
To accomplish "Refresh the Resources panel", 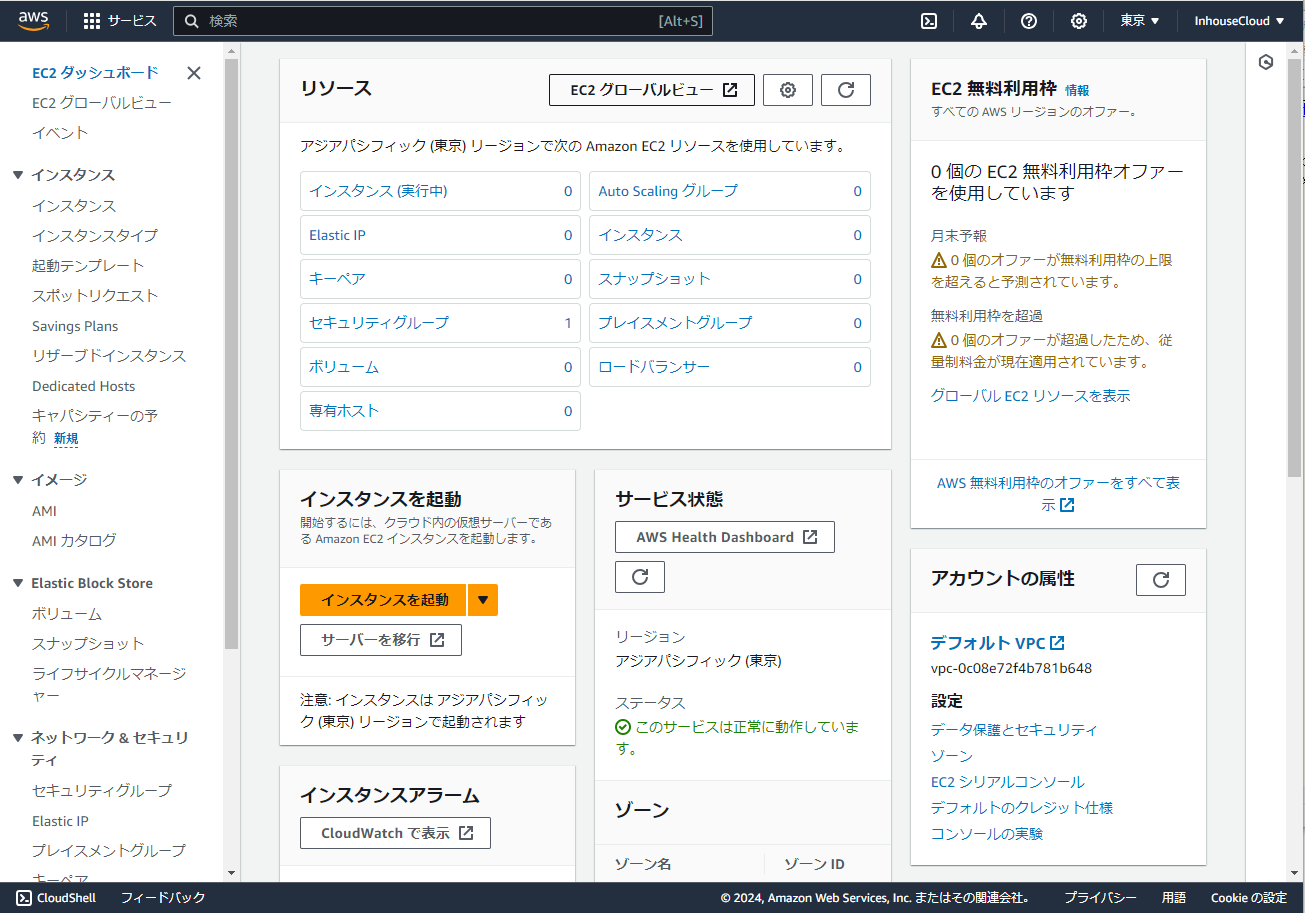I will coord(845,90).
